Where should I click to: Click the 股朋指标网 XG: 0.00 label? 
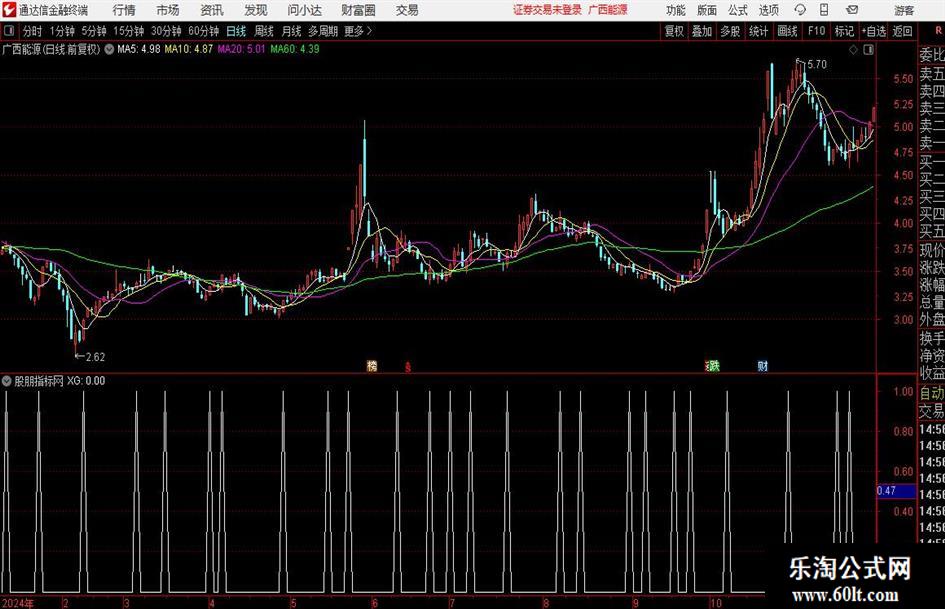(59, 381)
